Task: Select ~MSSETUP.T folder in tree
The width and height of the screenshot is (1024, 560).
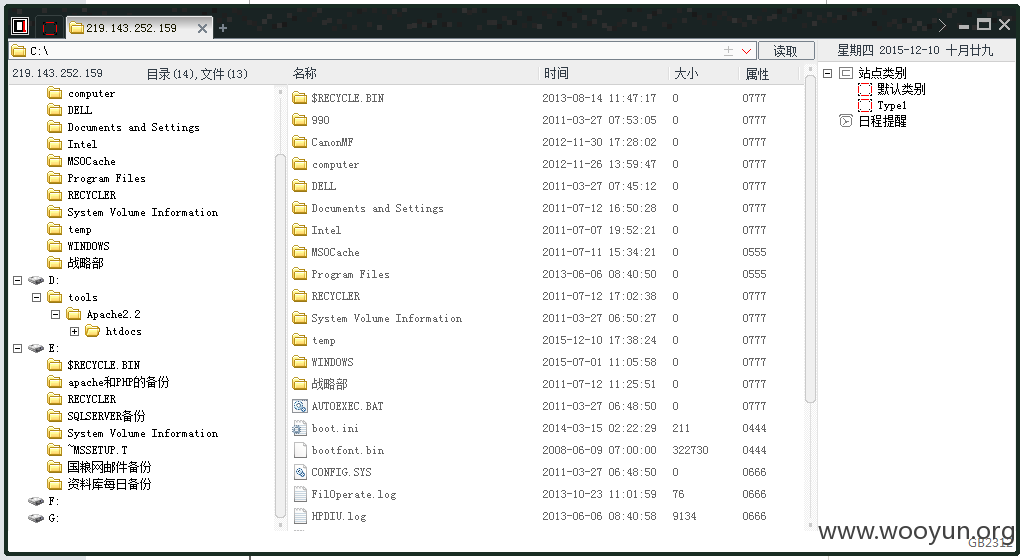Action: click(97, 450)
